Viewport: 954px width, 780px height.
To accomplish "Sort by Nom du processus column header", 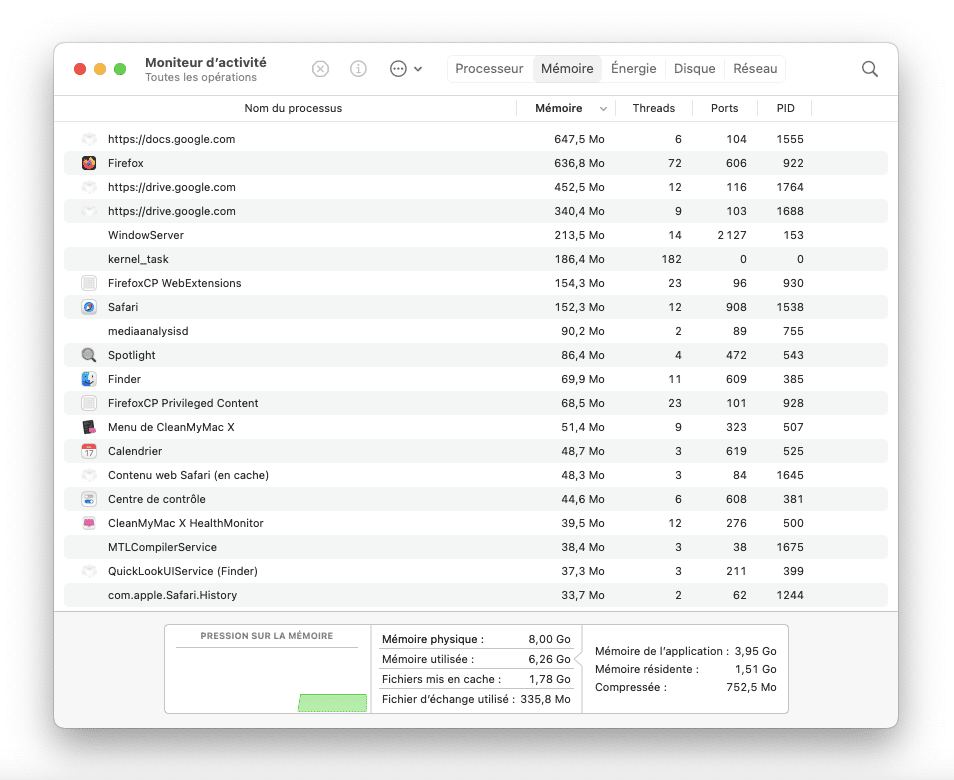I will [x=293, y=108].
